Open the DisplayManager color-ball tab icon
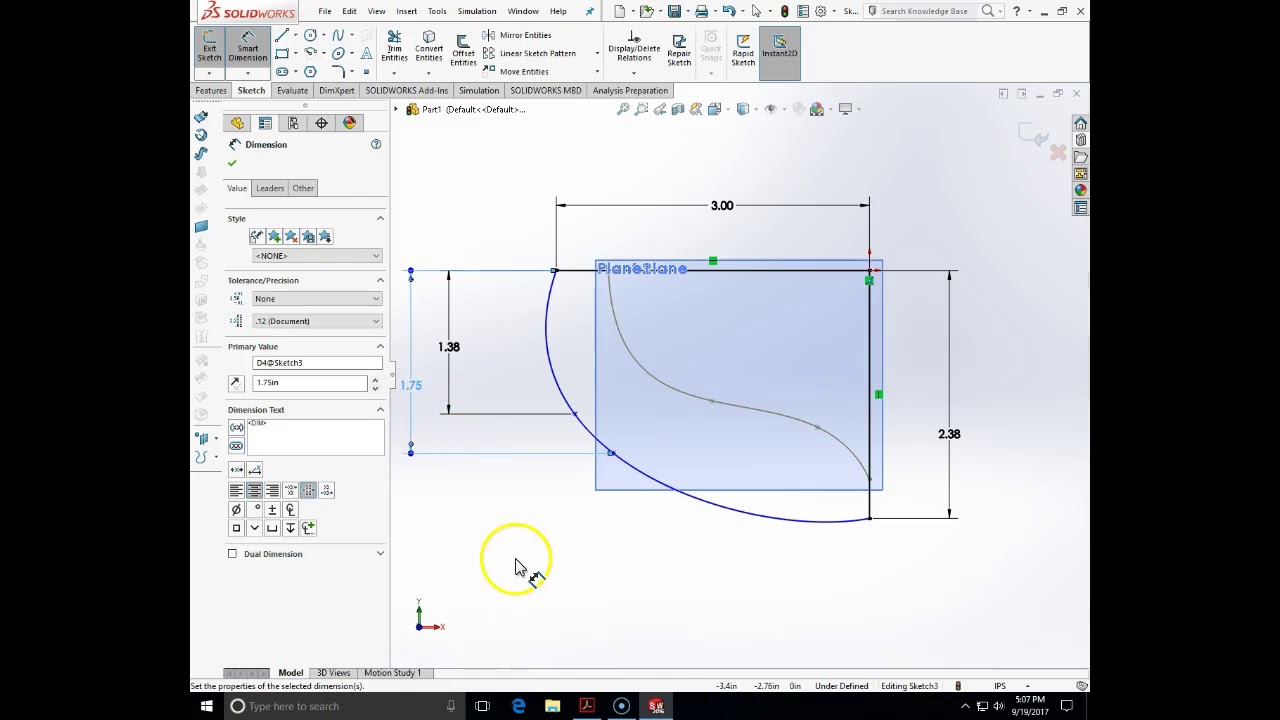The image size is (1280, 720). pos(349,123)
